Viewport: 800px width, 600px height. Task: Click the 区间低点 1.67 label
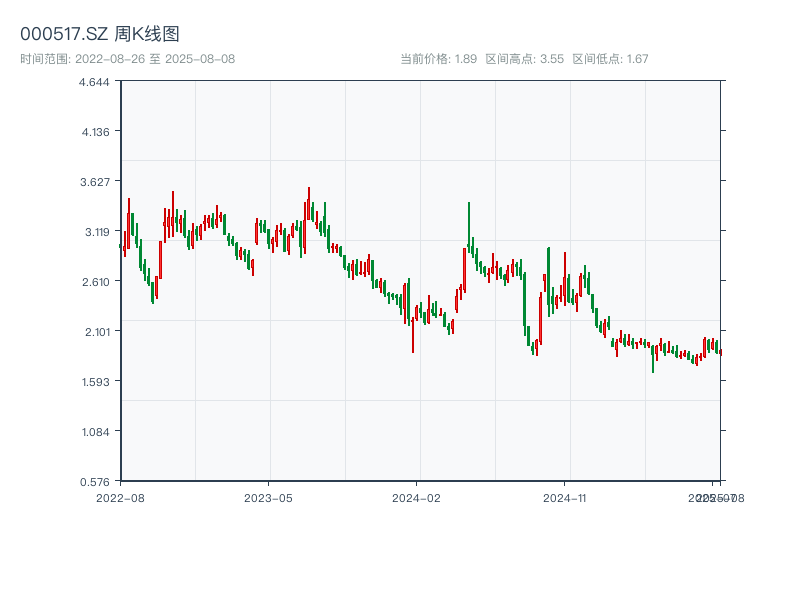pyautogui.click(x=610, y=59)
